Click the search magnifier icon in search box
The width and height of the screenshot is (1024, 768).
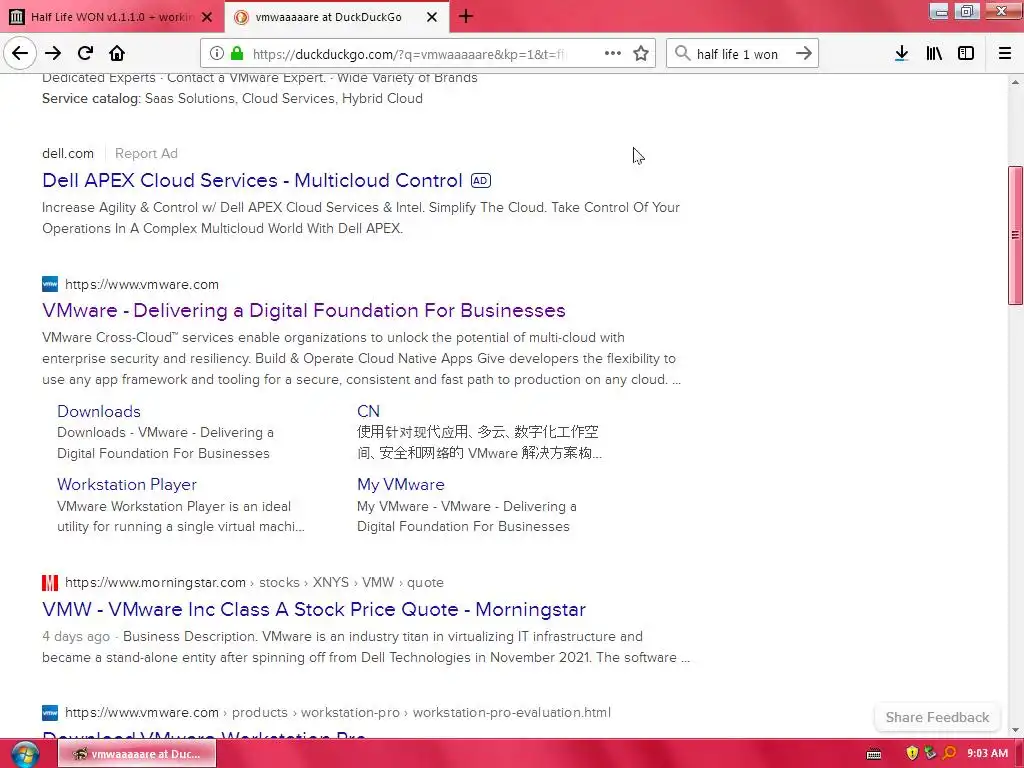(x=682, y=54)
